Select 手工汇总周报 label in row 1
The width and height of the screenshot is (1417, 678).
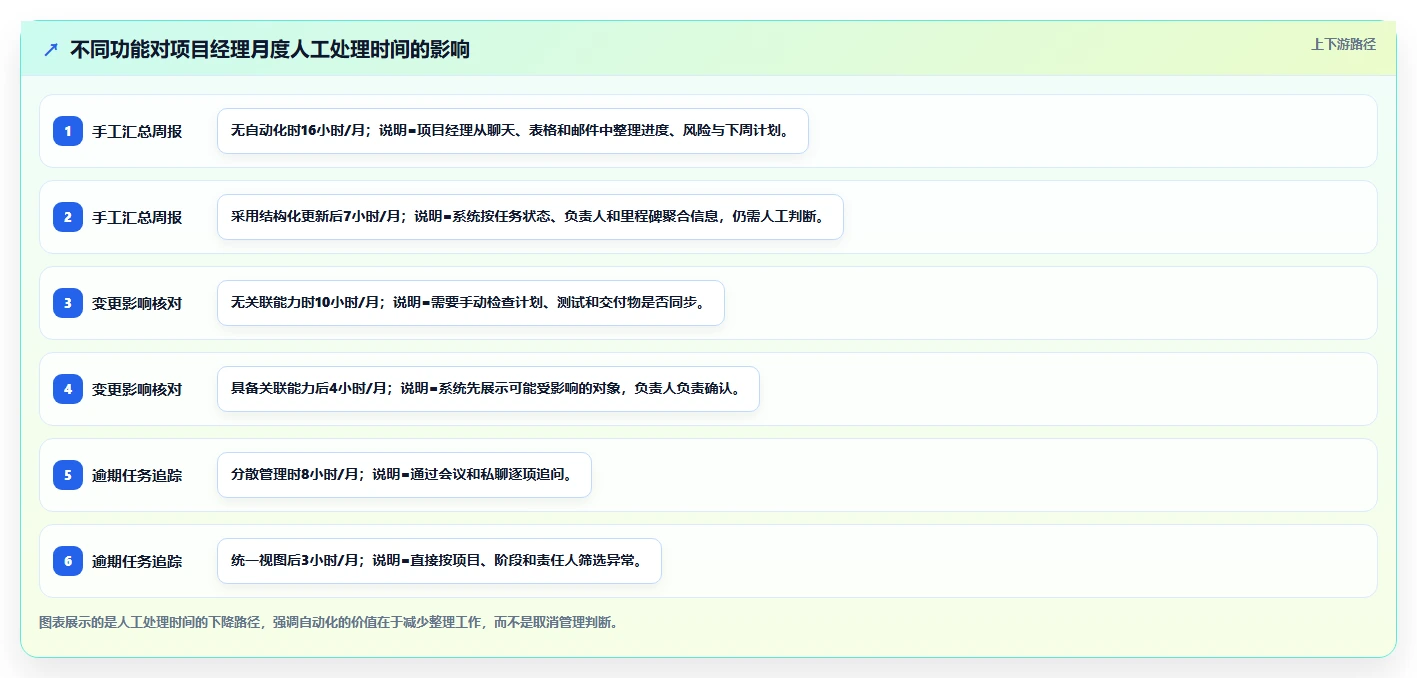[x=137, y=131]
